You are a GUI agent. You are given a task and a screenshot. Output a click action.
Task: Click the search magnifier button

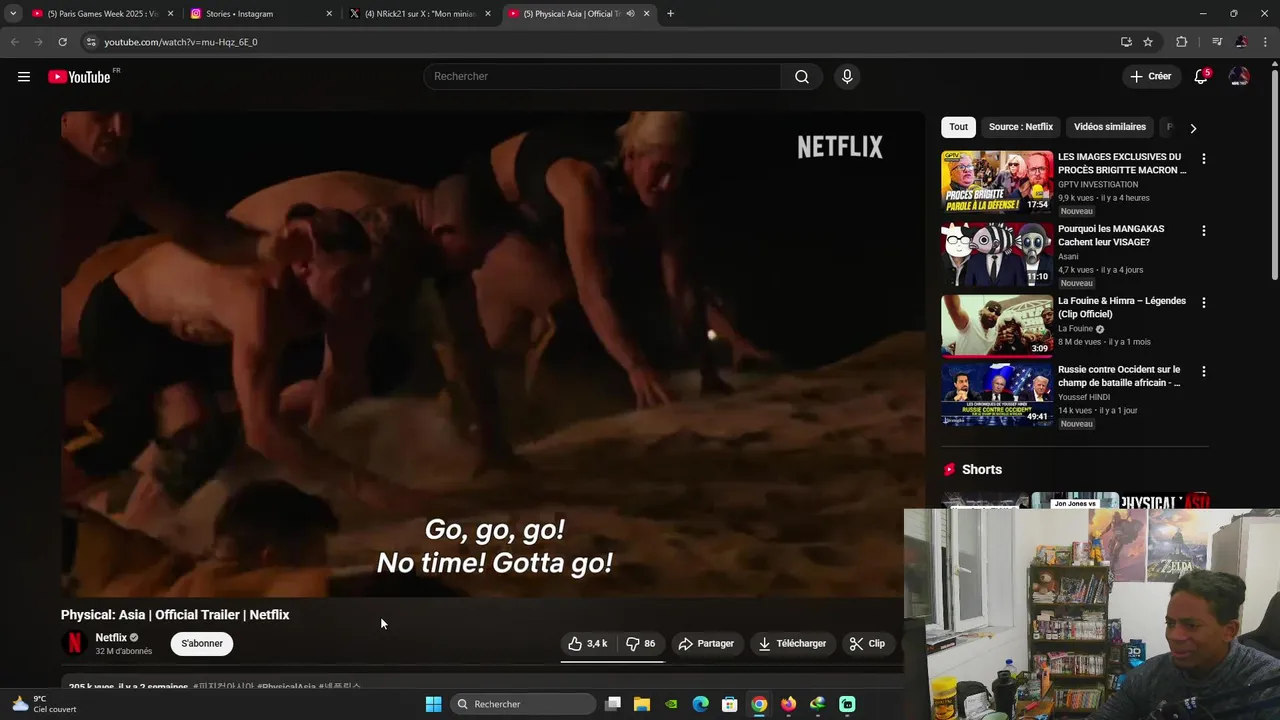802,77
